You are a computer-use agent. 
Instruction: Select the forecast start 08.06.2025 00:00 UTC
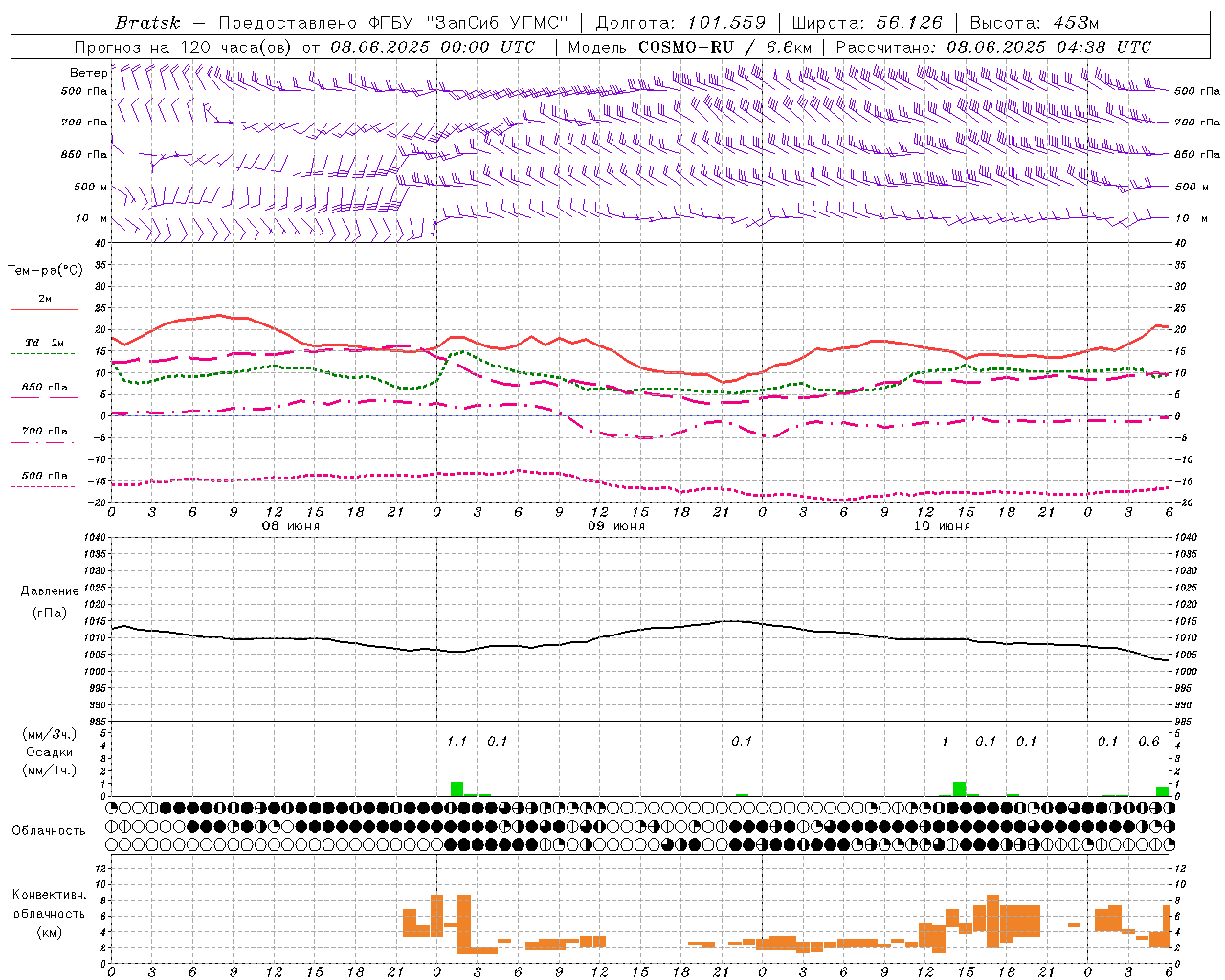pyautogui.click(x=433, y=47)
